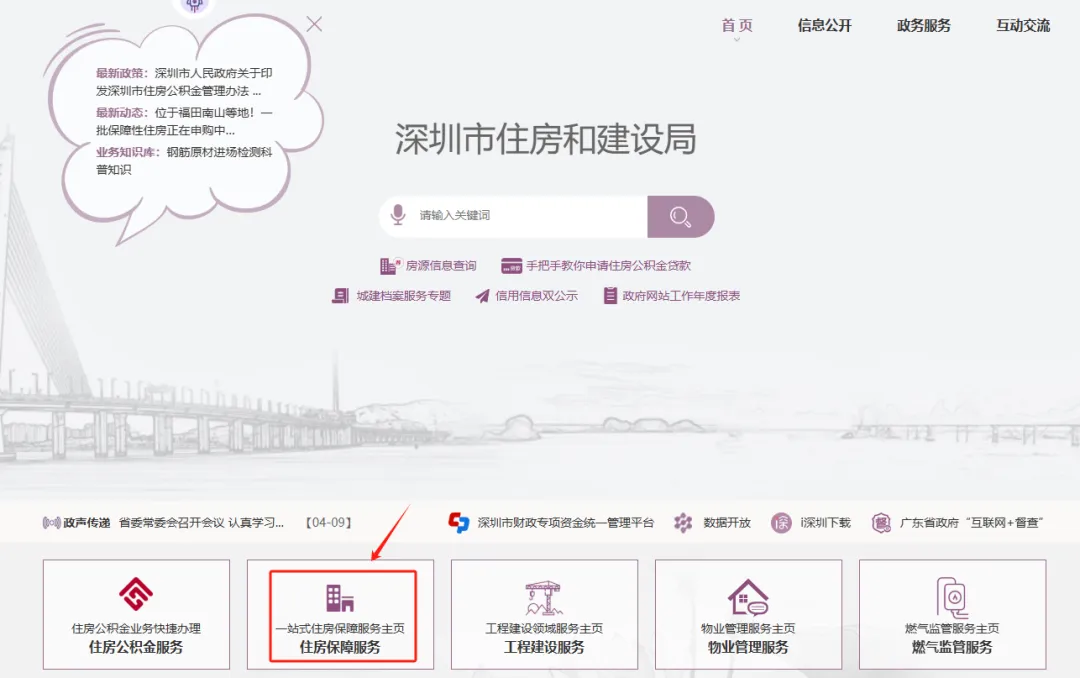Open the 互动交流 navigation menu
This screenshot has width=1080, height=678.
point(1023,25)
